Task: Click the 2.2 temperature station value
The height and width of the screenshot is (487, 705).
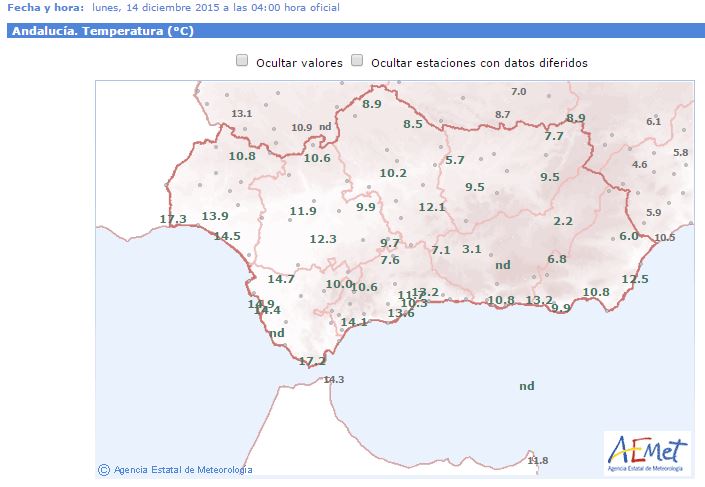Action: point(563,221)
